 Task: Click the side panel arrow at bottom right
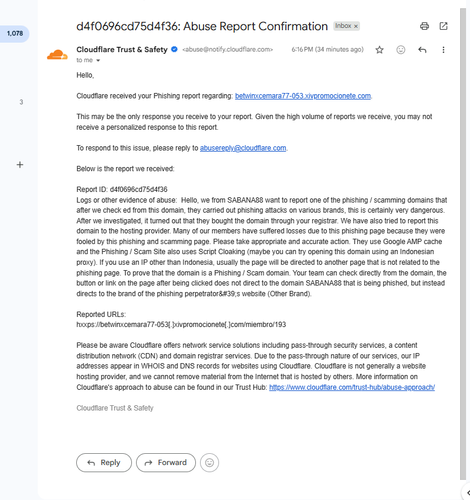tap(467, 492)
